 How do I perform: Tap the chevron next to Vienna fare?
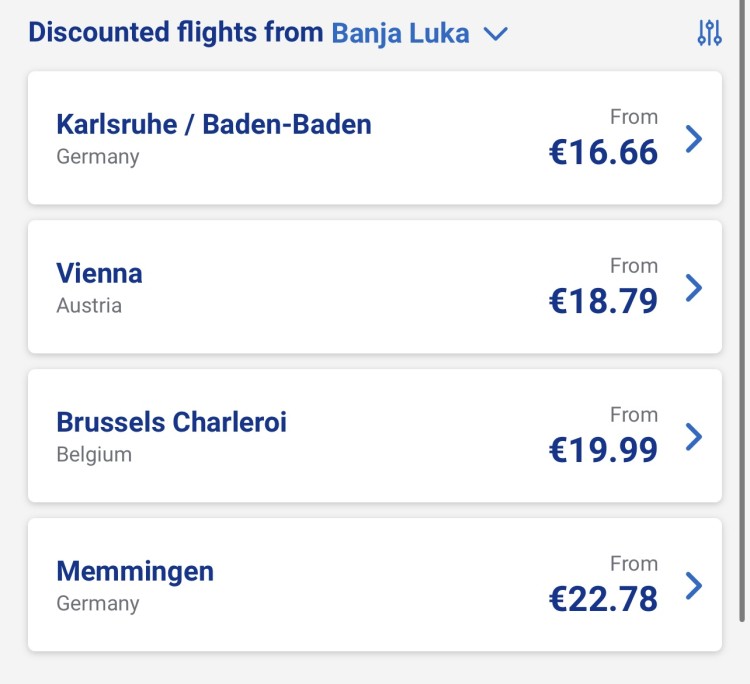[x=694, y=287]
